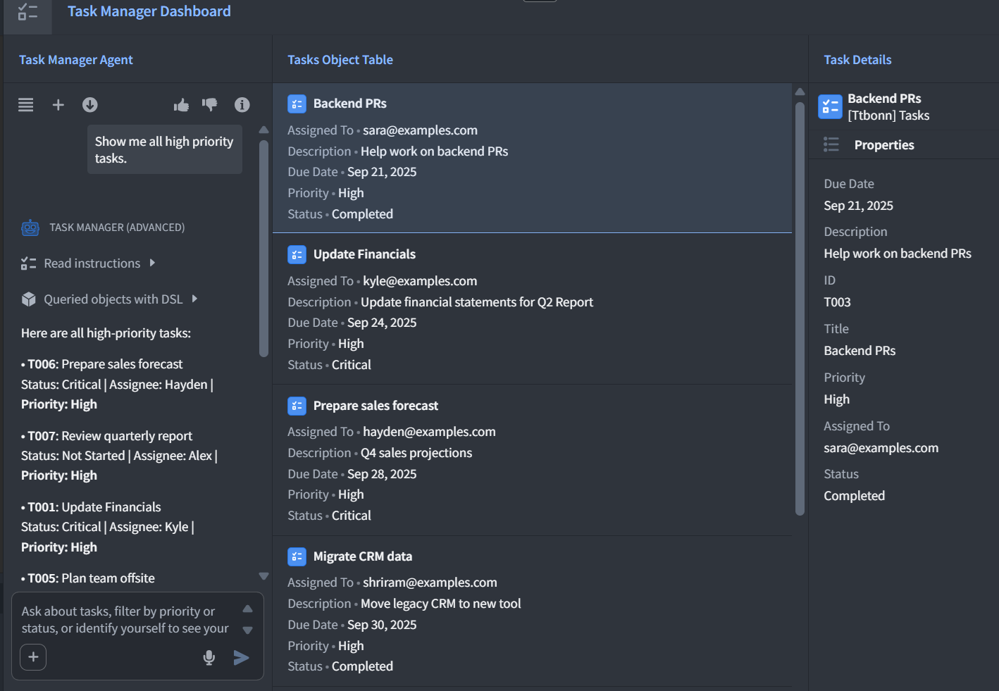Screen dimensions: 999x691
Task: Open the Backend PRs task title in the table
Action: pos(350,103)
